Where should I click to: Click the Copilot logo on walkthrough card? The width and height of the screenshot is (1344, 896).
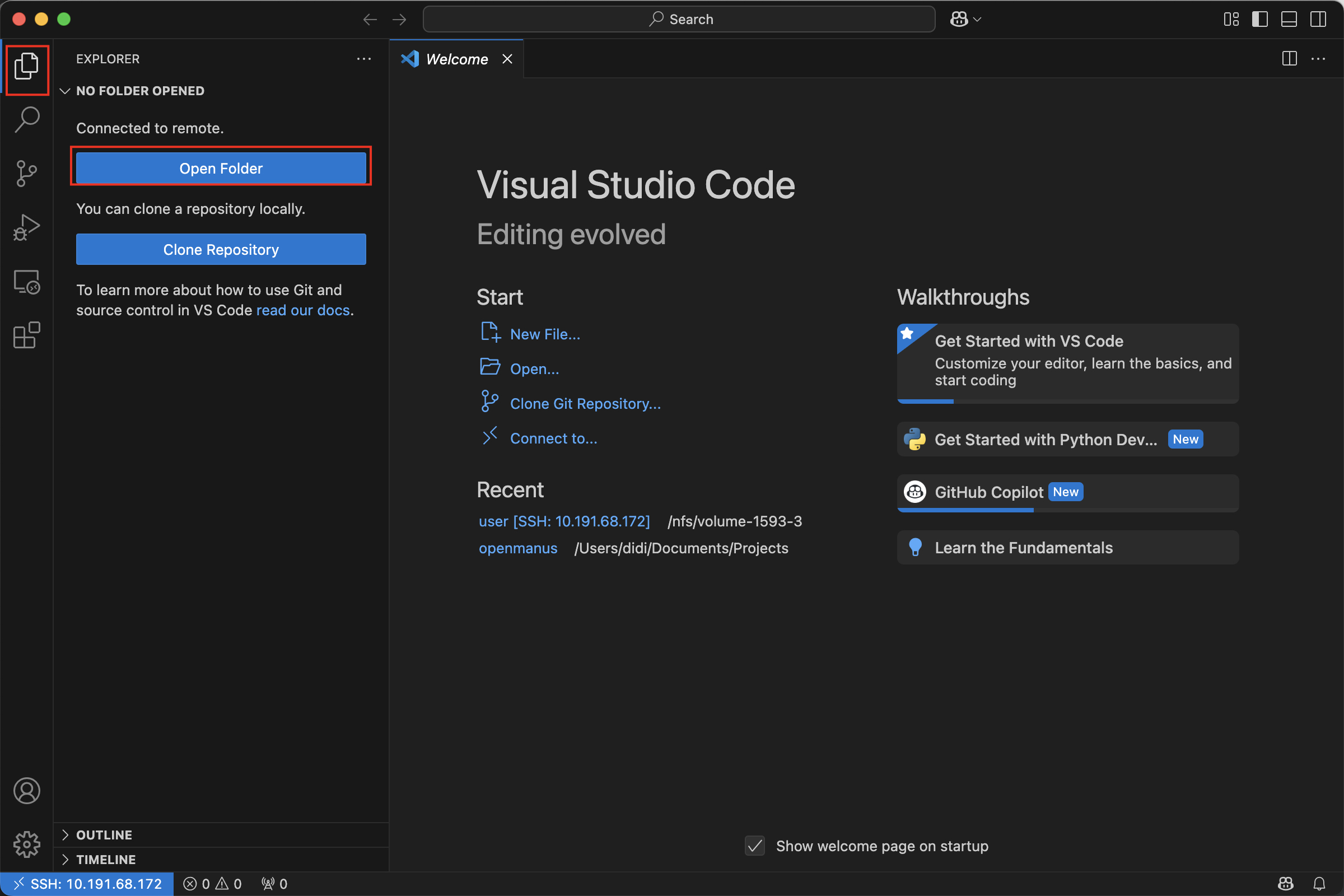coord(915,492)
